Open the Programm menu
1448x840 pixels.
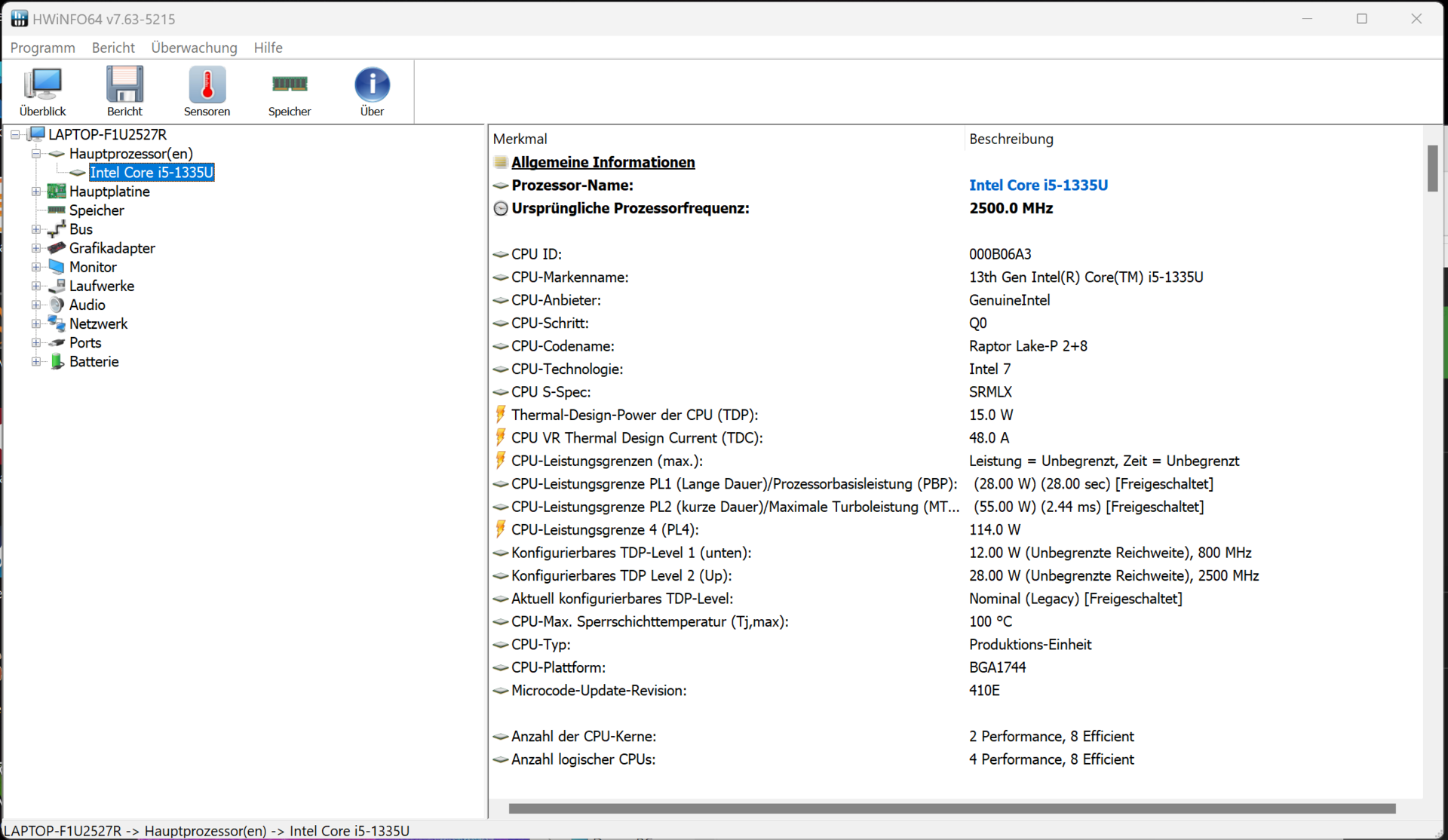(42, 48)
